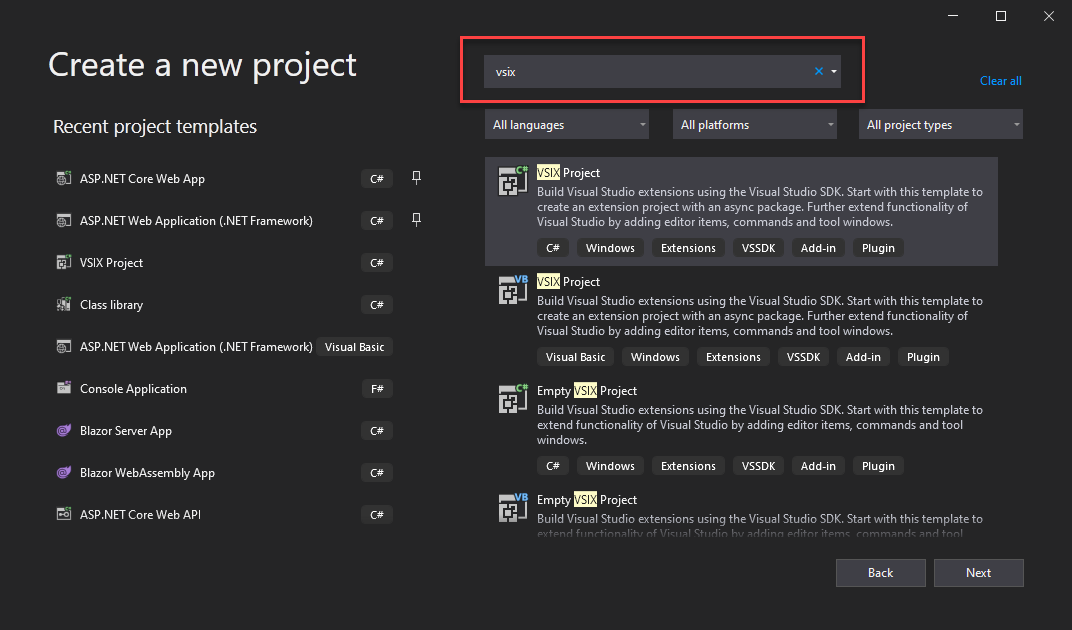The width and height of the screenshot is (1072, 630).
Task: Click the C# ASP.NET Web Application (.NET Framework) icon
Action: 64,220
